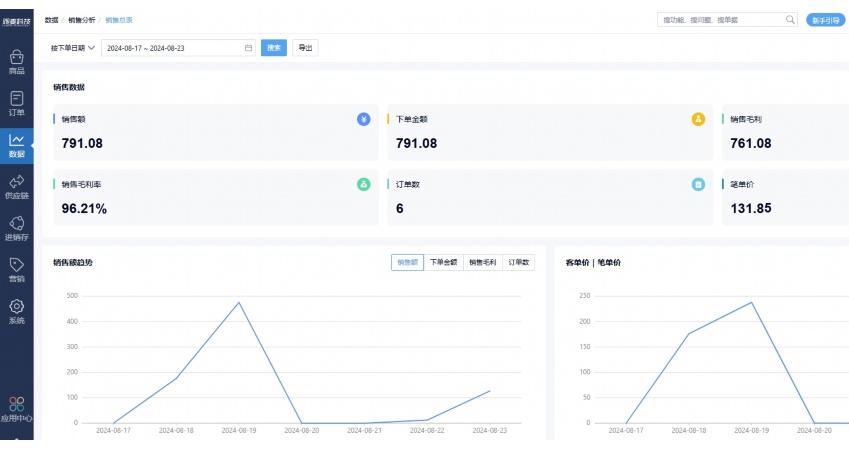Select the 数据 (Data) chart icon
Viewport: 849px width, 449px height.
pos(16,142)
